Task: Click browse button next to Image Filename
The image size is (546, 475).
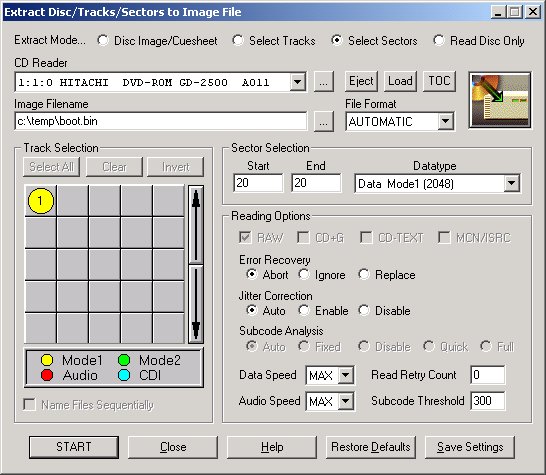Action: [x=323, y=122]
